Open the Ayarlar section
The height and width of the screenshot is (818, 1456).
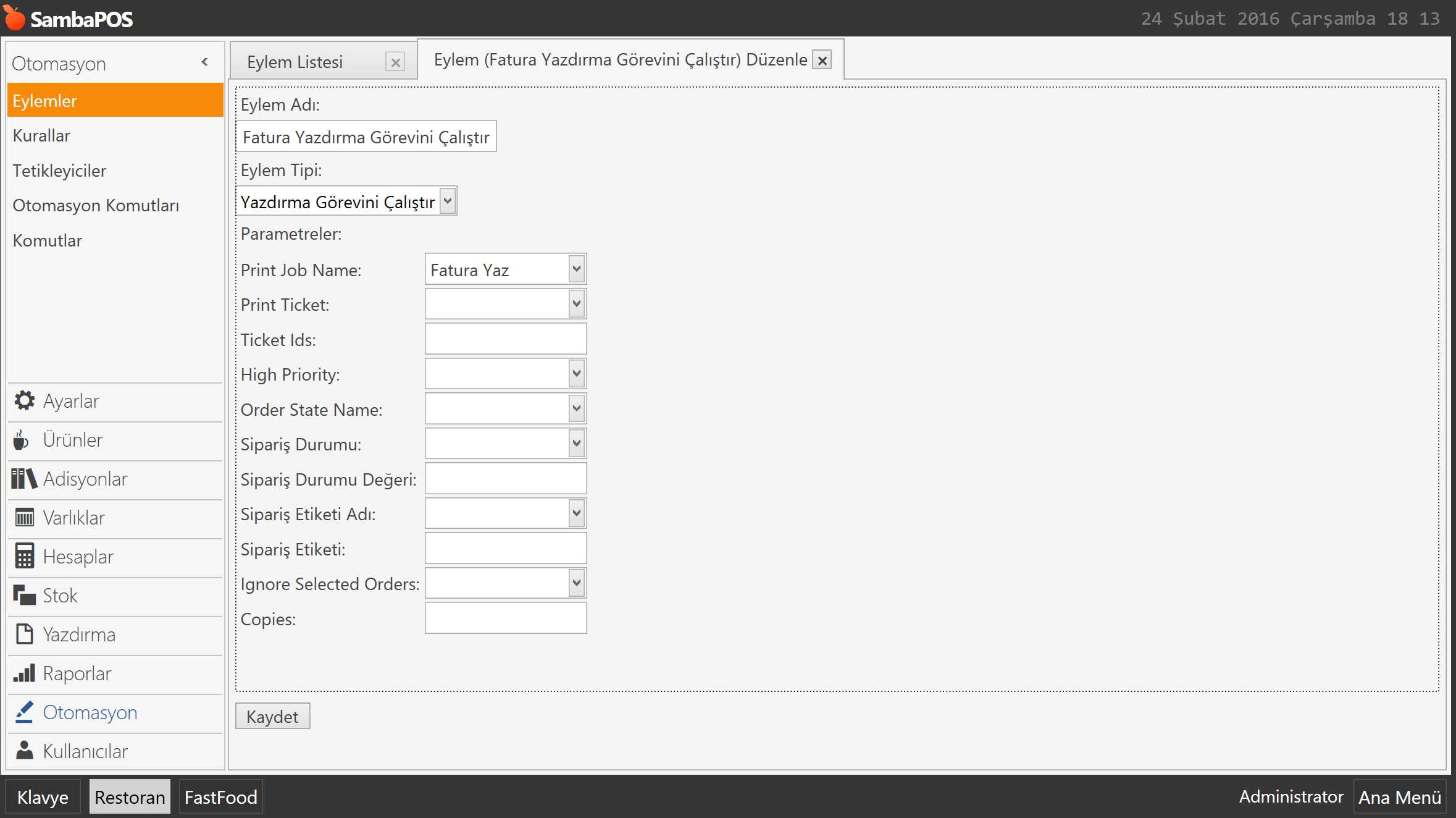[x=115, y=402]
